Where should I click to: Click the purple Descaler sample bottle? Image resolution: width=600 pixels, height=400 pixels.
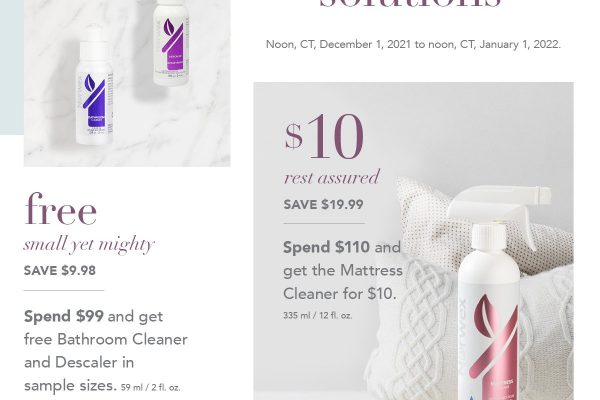[x=171, y=42]
